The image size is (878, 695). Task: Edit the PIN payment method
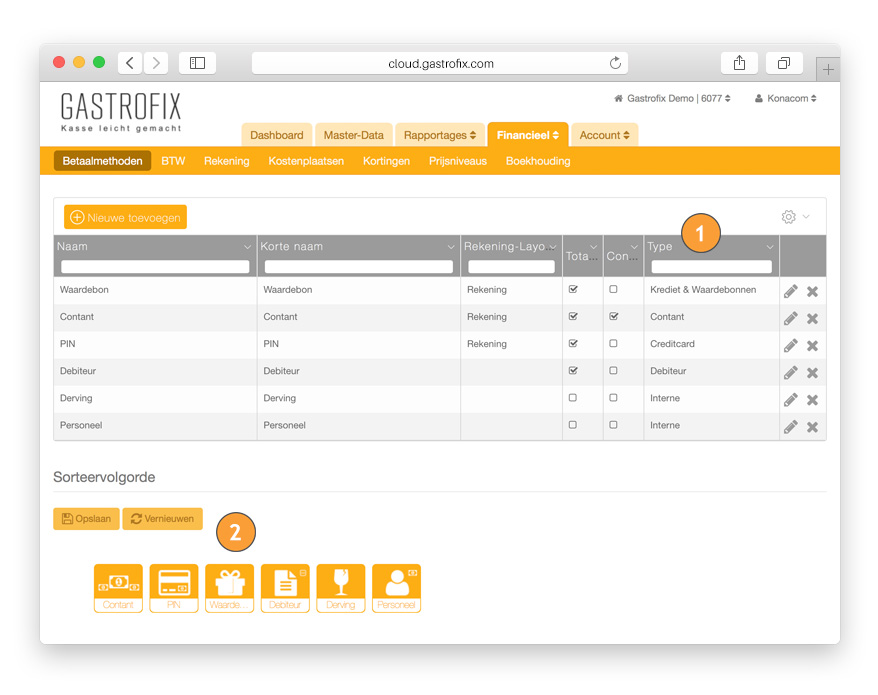click(790, 345)
